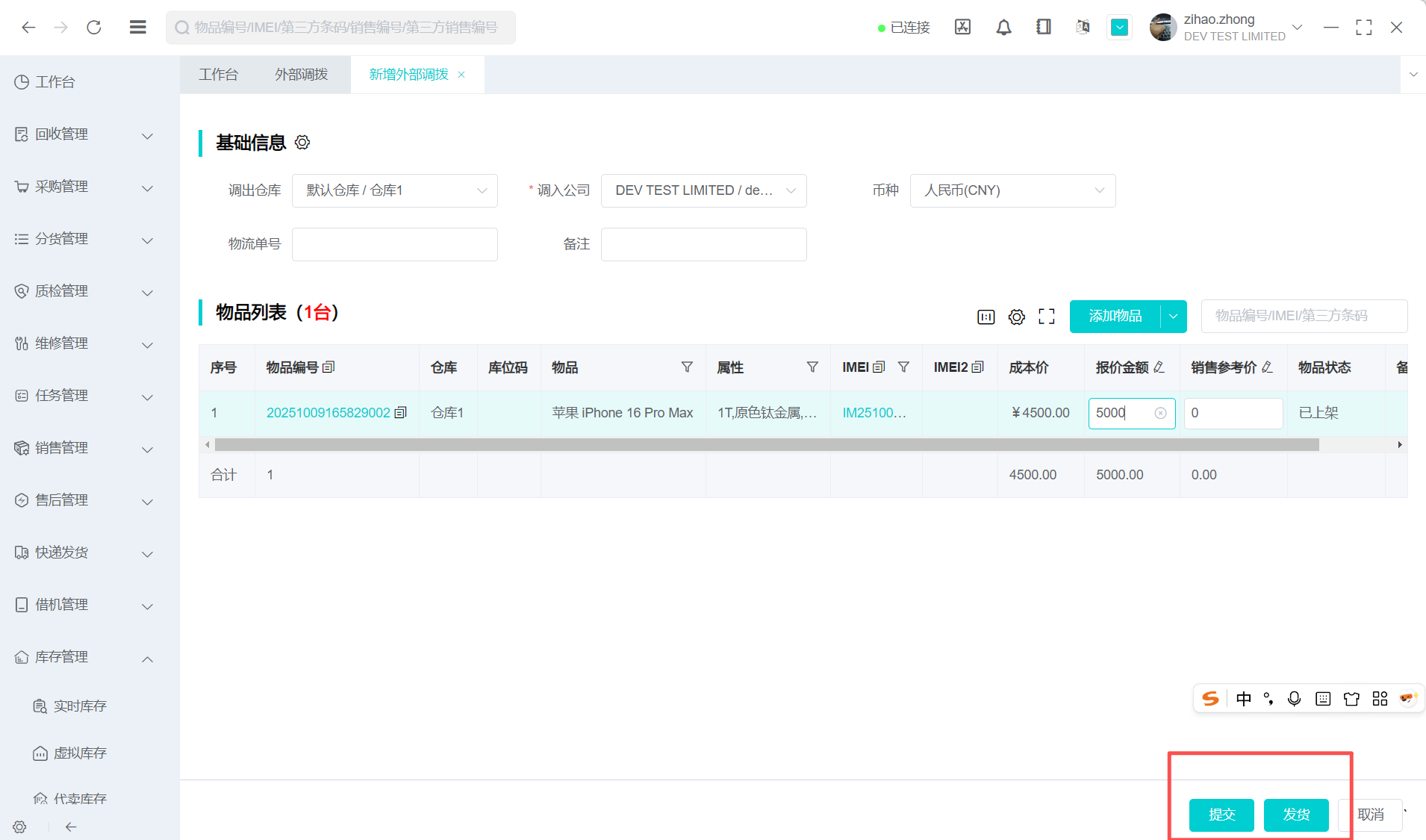Expand item table to fullscreen

click(1047, 317)
